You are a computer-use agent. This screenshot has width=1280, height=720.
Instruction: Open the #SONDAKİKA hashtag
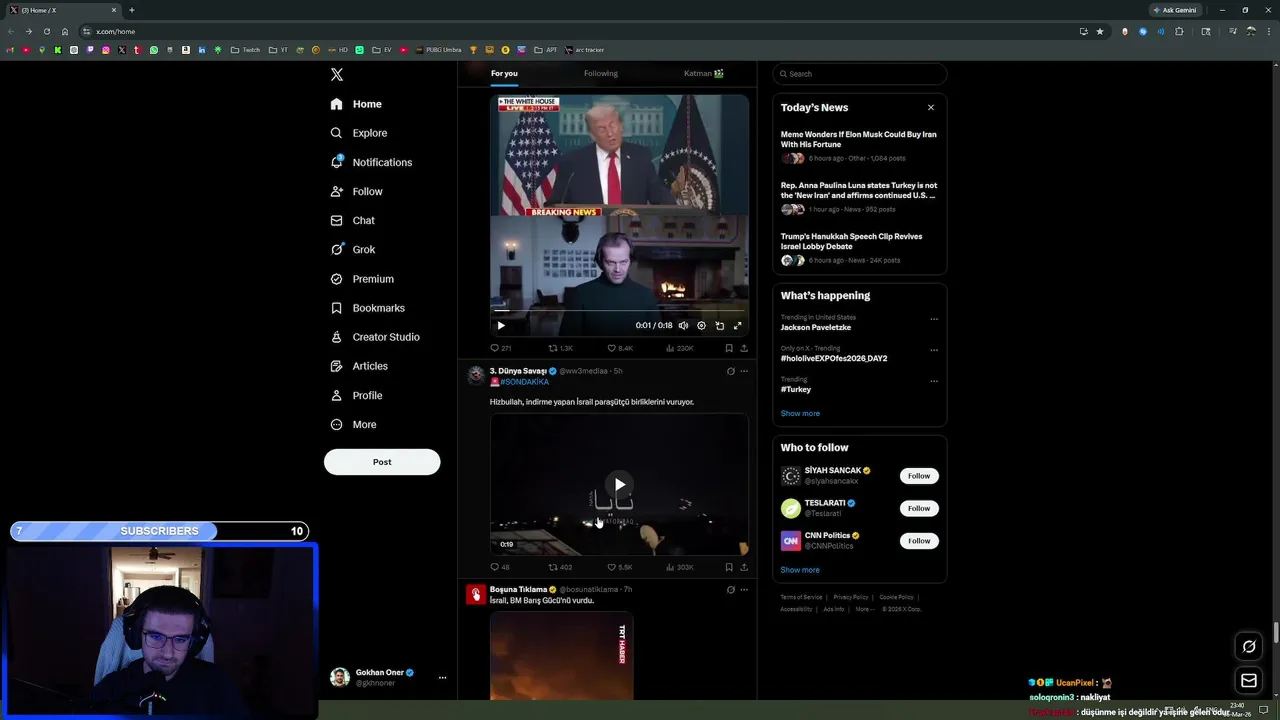tap(524, 382)
